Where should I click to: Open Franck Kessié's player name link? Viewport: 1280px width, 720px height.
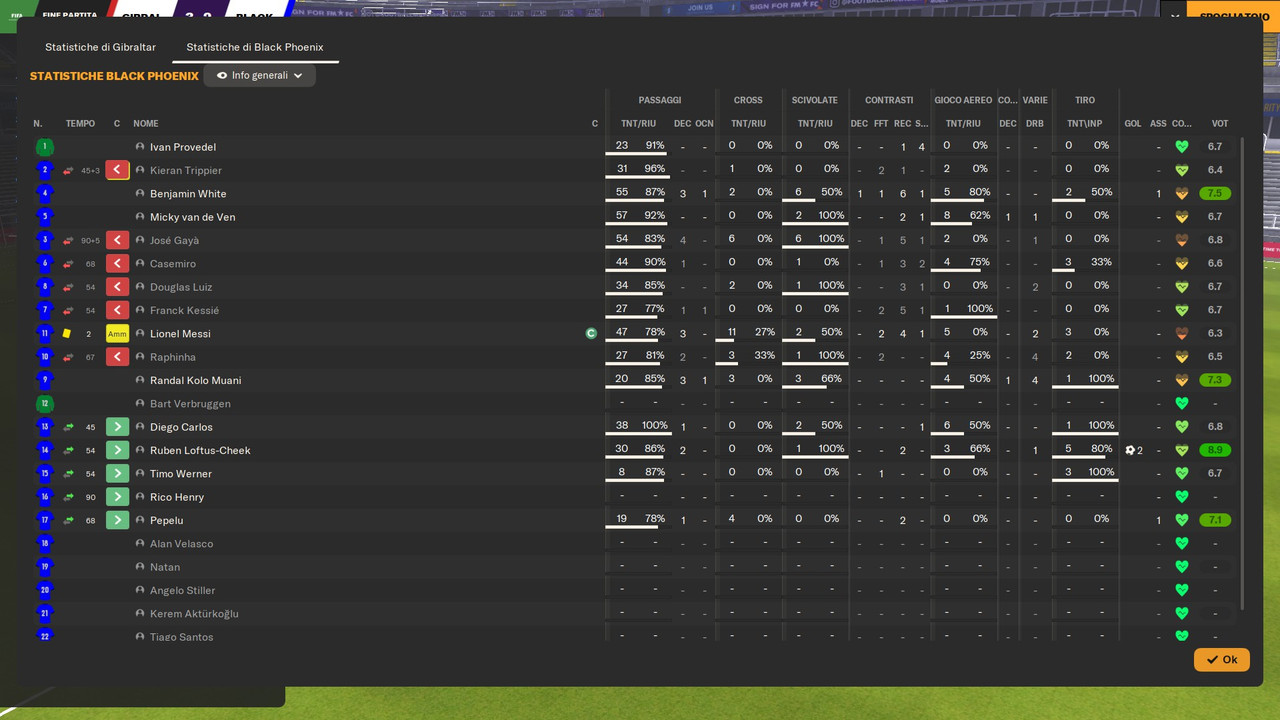coord(184,310)
